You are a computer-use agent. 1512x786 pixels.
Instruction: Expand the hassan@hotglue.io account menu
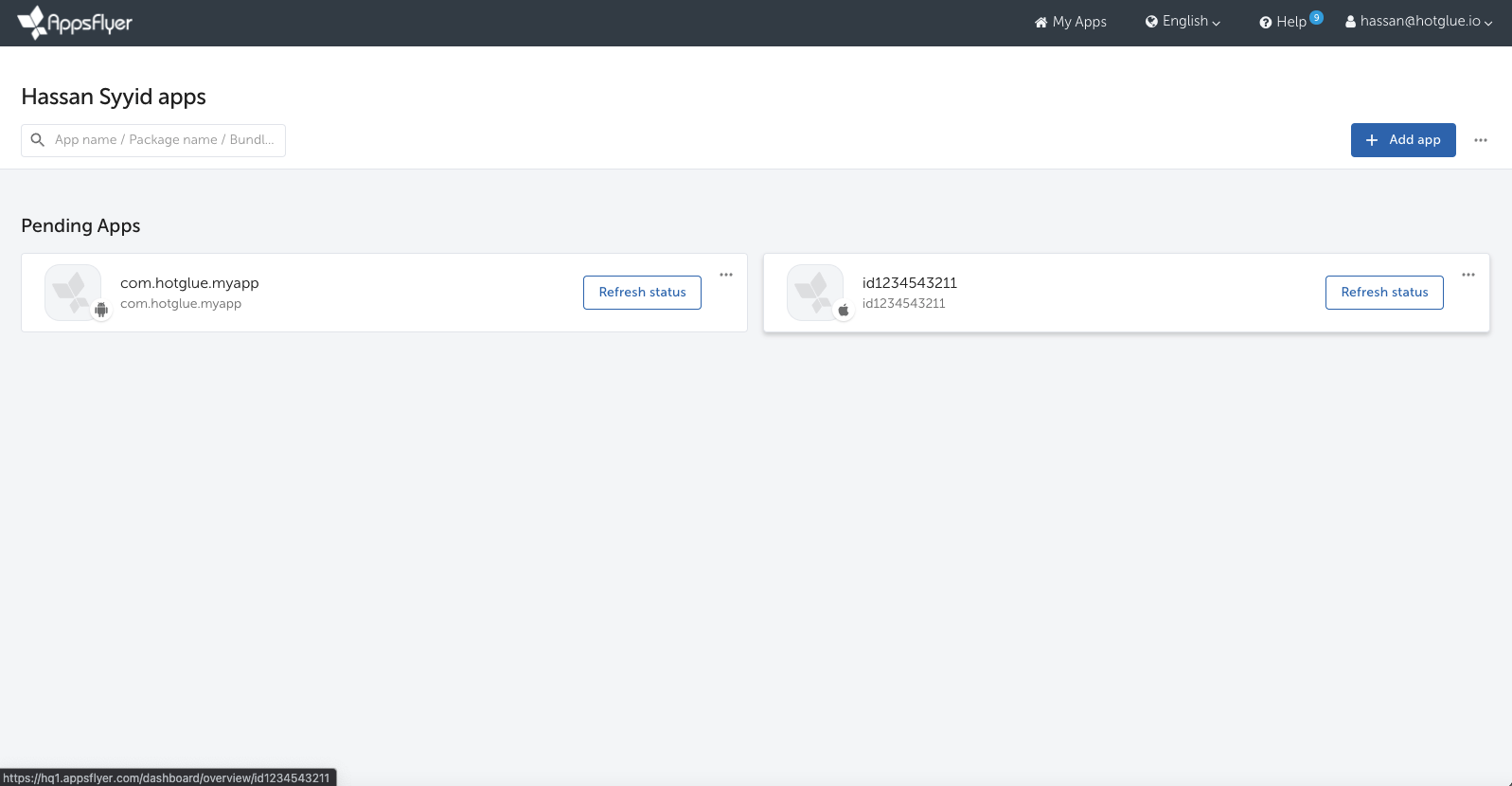click(1419, 22)
